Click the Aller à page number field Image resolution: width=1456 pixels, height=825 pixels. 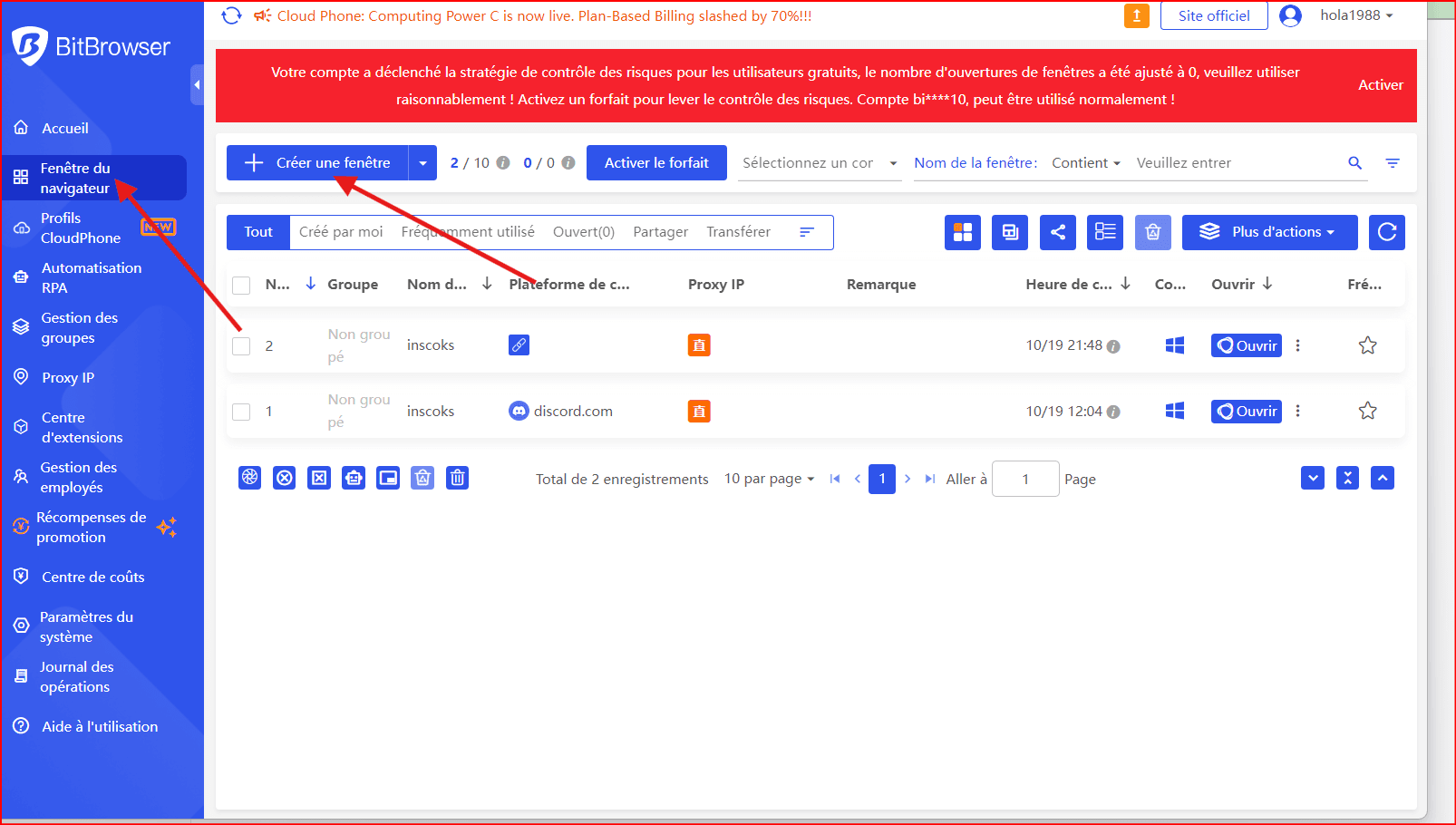point(1025,479)
